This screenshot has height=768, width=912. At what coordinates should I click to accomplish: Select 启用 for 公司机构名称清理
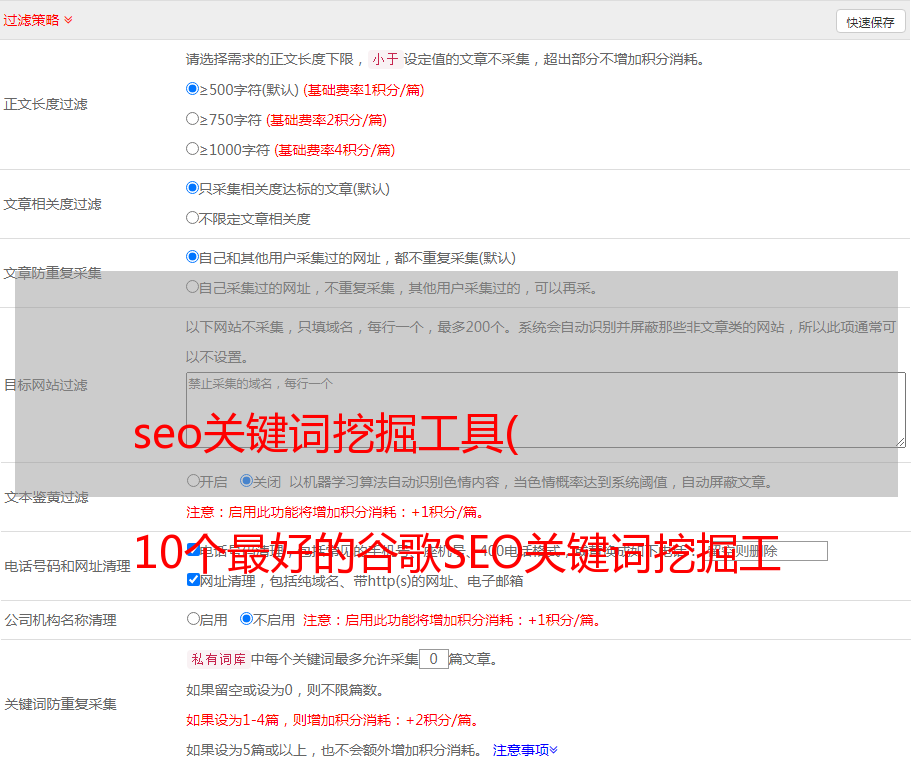tap(193, 619)
